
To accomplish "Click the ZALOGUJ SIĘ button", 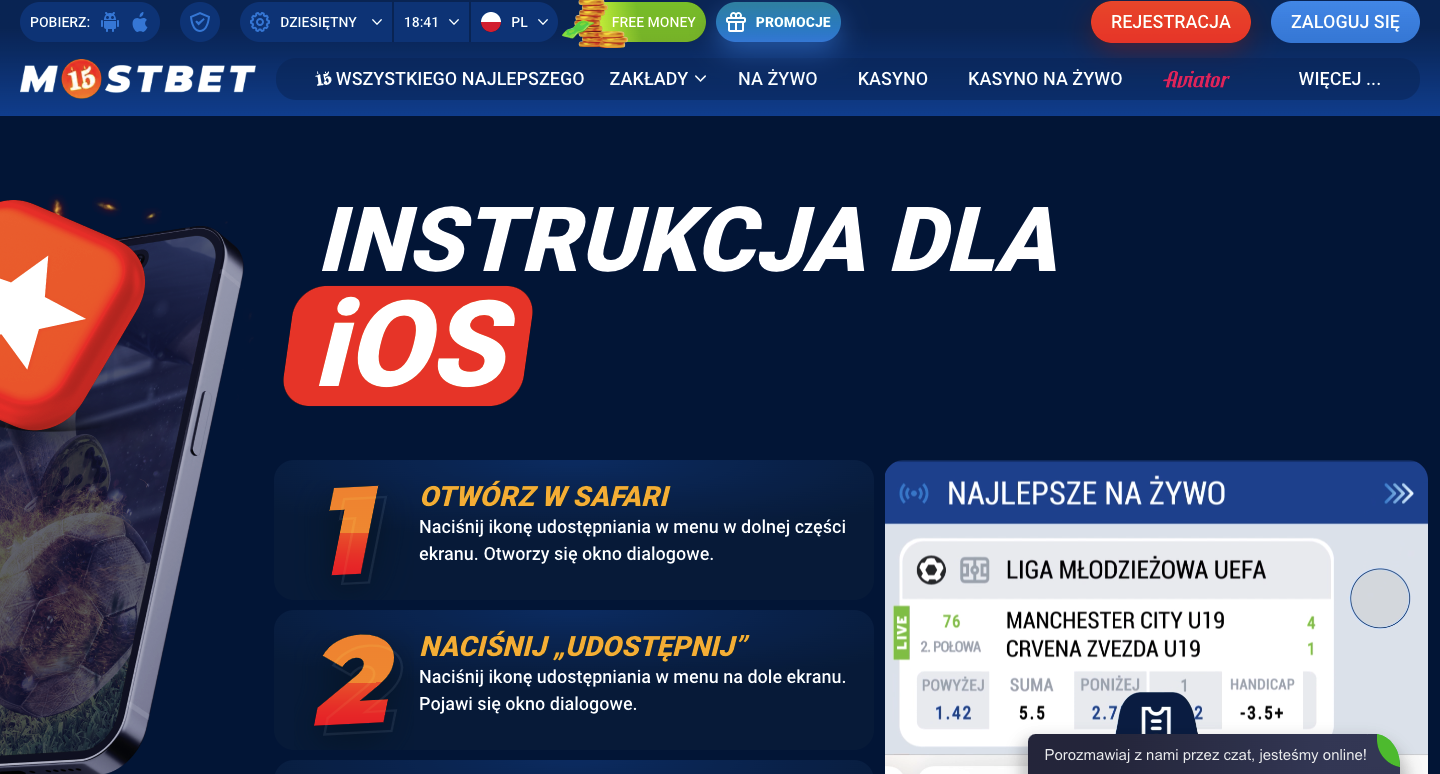I will pos(1345,21).
